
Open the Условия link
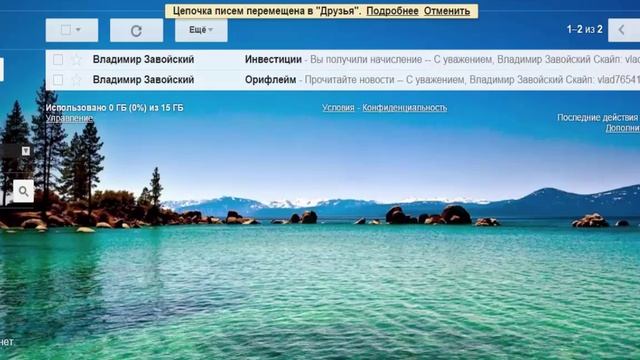(x=338, y=108)
